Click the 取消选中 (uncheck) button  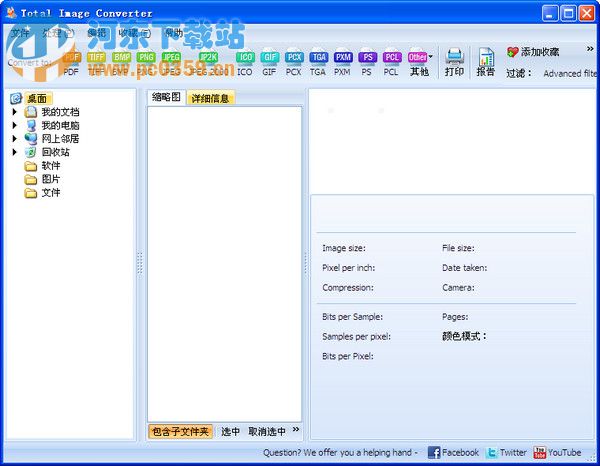[x=267, y=432]
